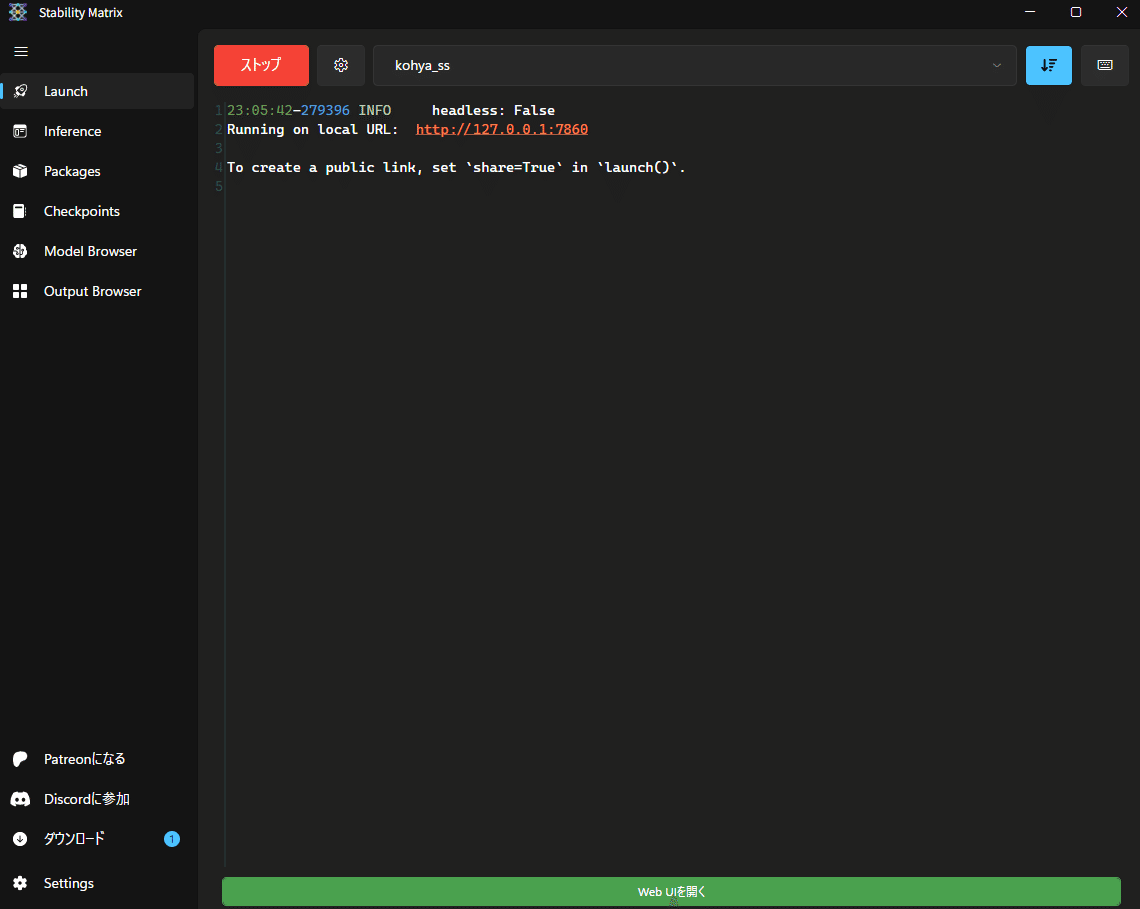Image resolution: width=1140 pixels, height=909 pixels.
Task: Click the Discord logo icon
Action: tap(20, 799)
